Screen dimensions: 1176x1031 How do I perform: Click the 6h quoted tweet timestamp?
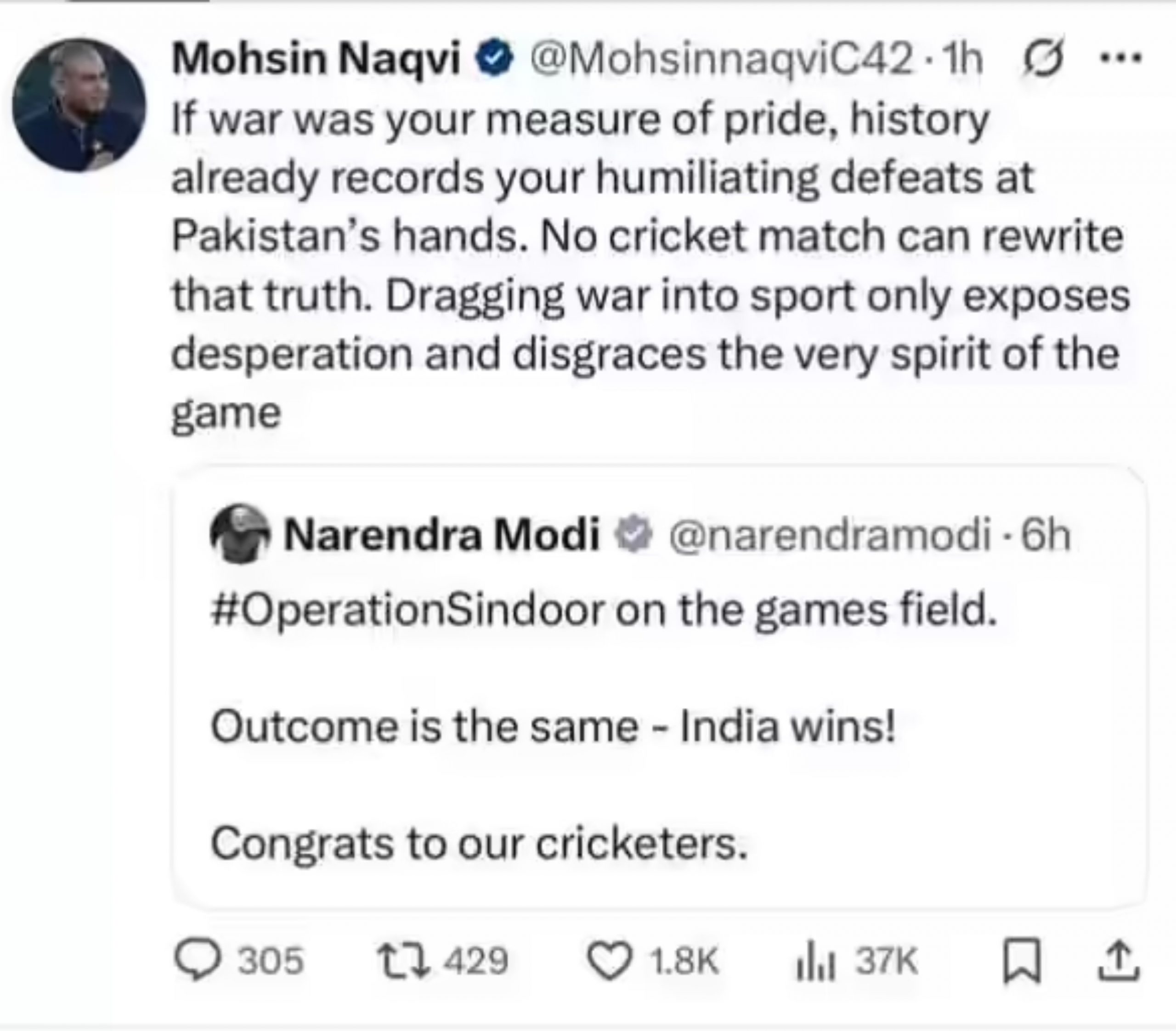click(x=1046, y=535)
